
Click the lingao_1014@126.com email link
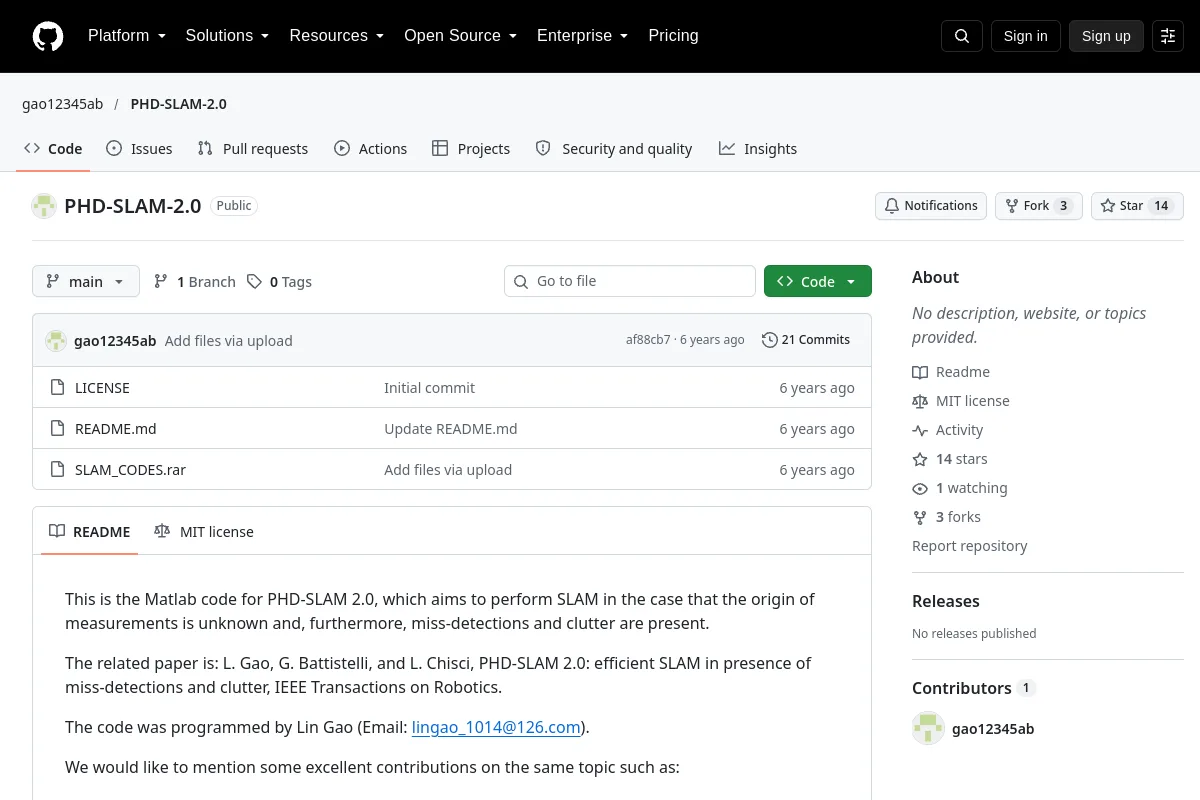(497, 727)
